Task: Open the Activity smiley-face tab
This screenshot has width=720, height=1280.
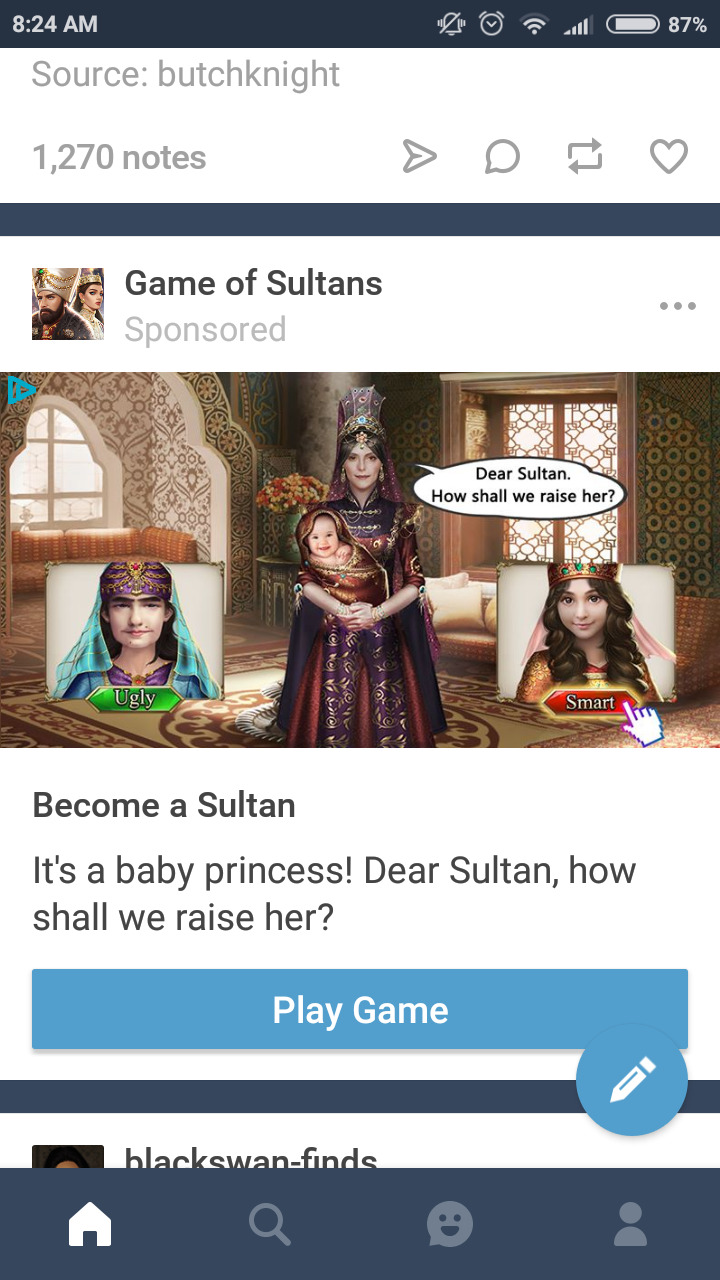Action: point(450,1224)
